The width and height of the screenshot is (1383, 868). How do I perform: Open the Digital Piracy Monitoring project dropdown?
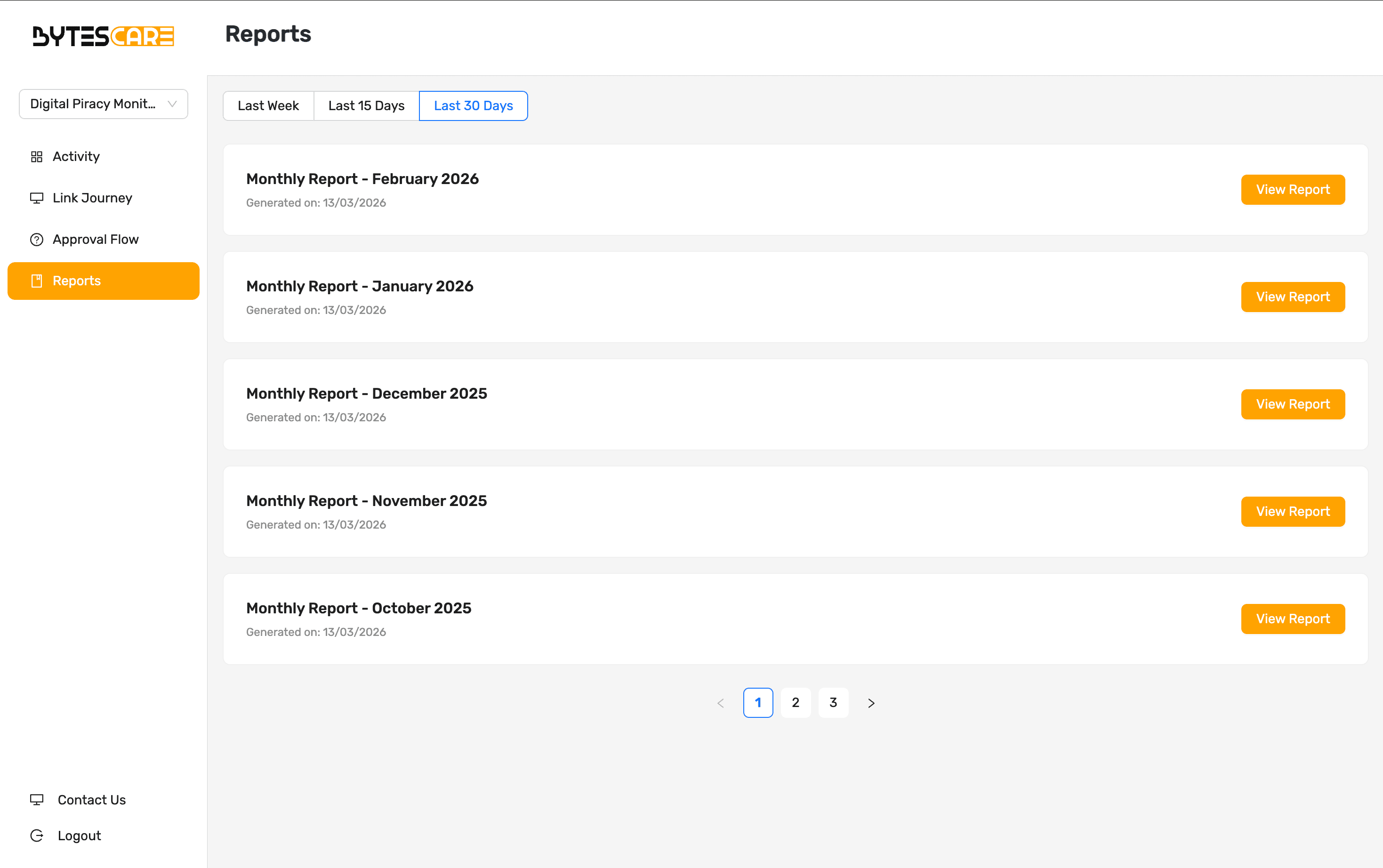click(x=103, y=104)
